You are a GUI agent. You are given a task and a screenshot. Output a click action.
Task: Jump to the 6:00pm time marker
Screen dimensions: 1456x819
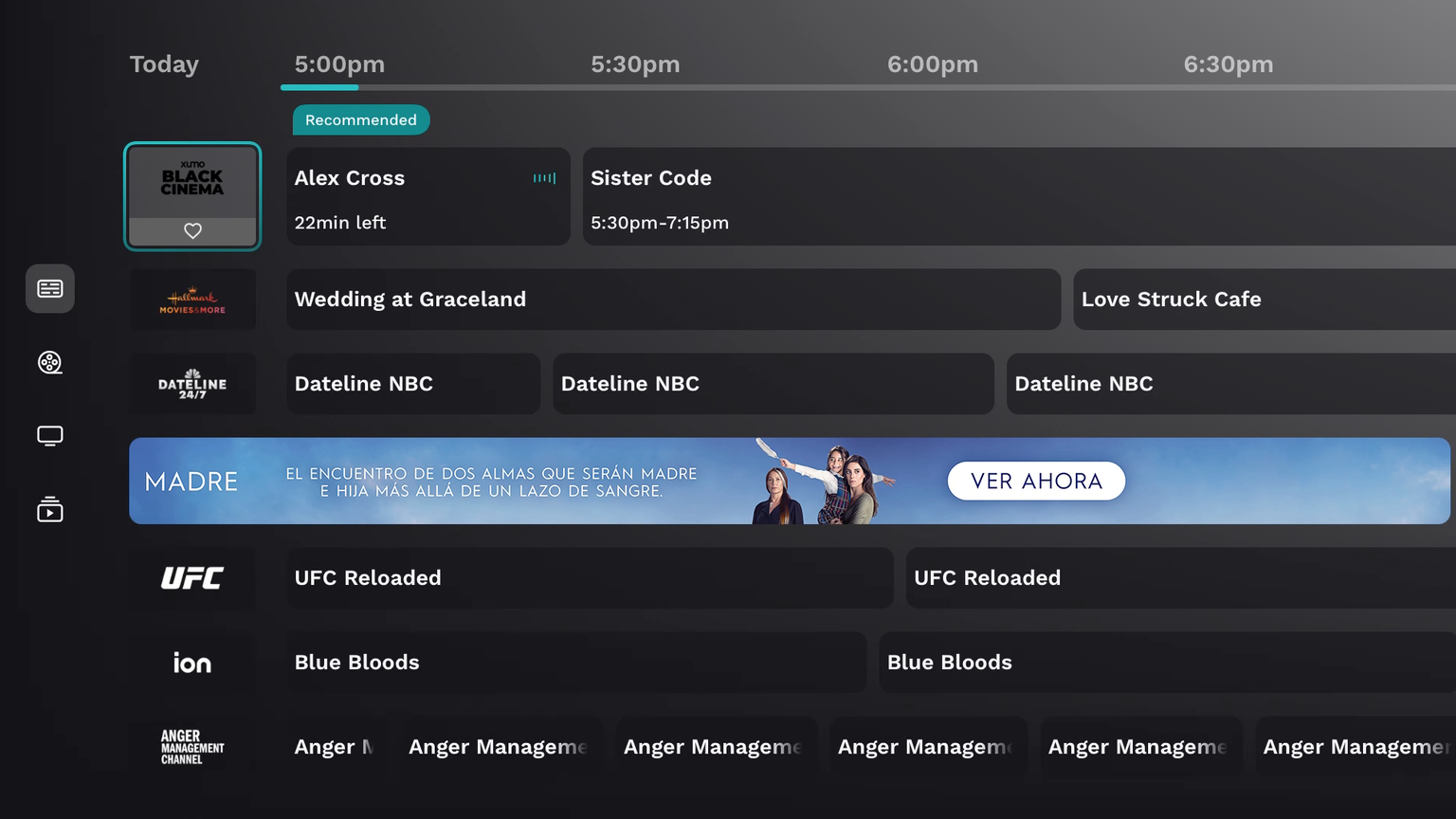933,64
